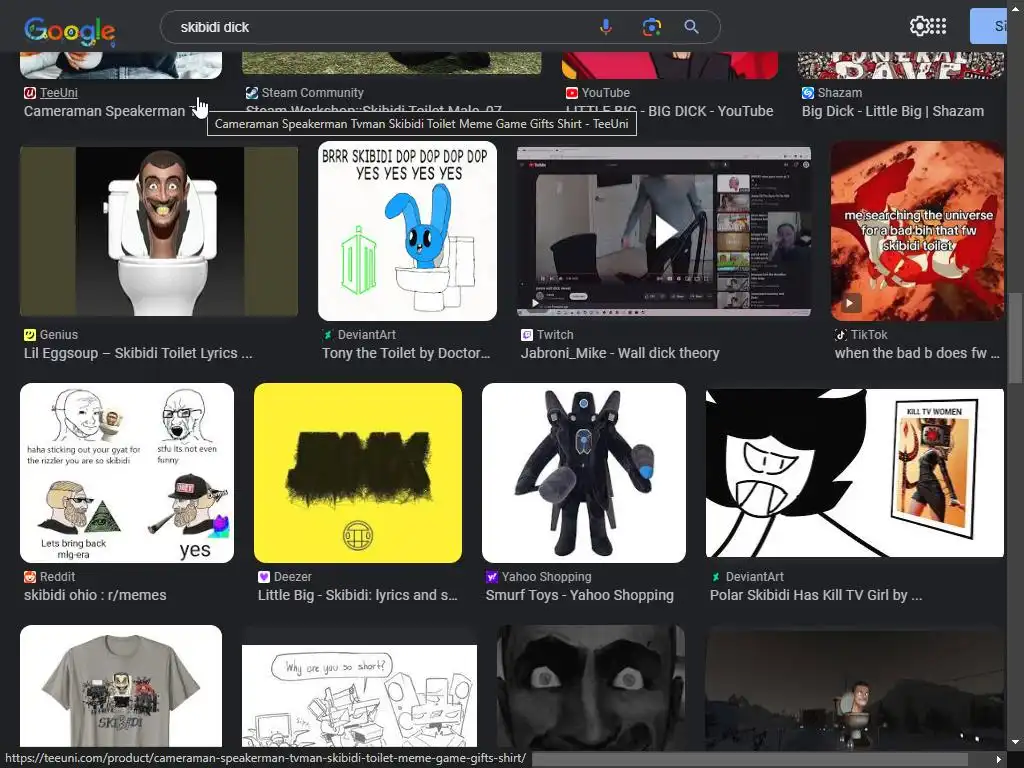Click the horizontal scrollbar right arrow

pyautogui.click(x=998, y=759)
